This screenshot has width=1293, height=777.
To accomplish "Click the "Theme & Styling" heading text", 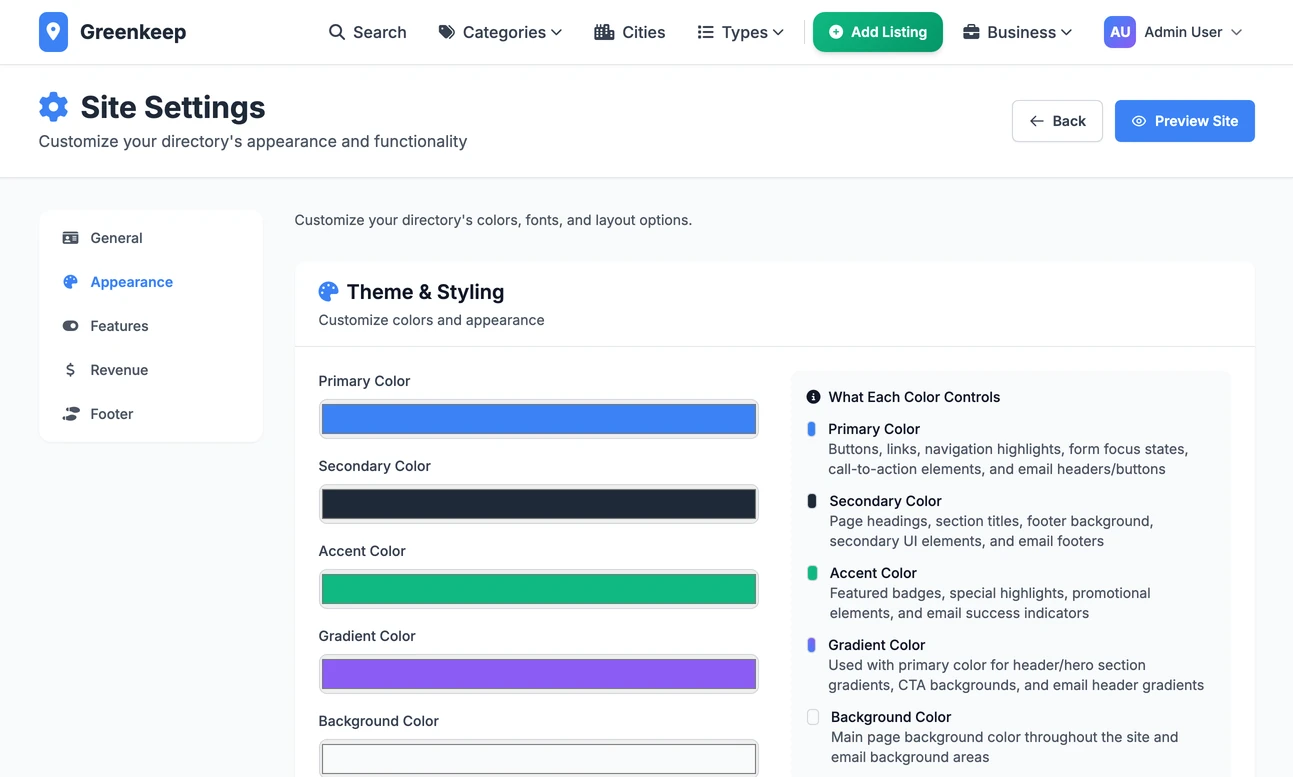I will click(425, 292).
